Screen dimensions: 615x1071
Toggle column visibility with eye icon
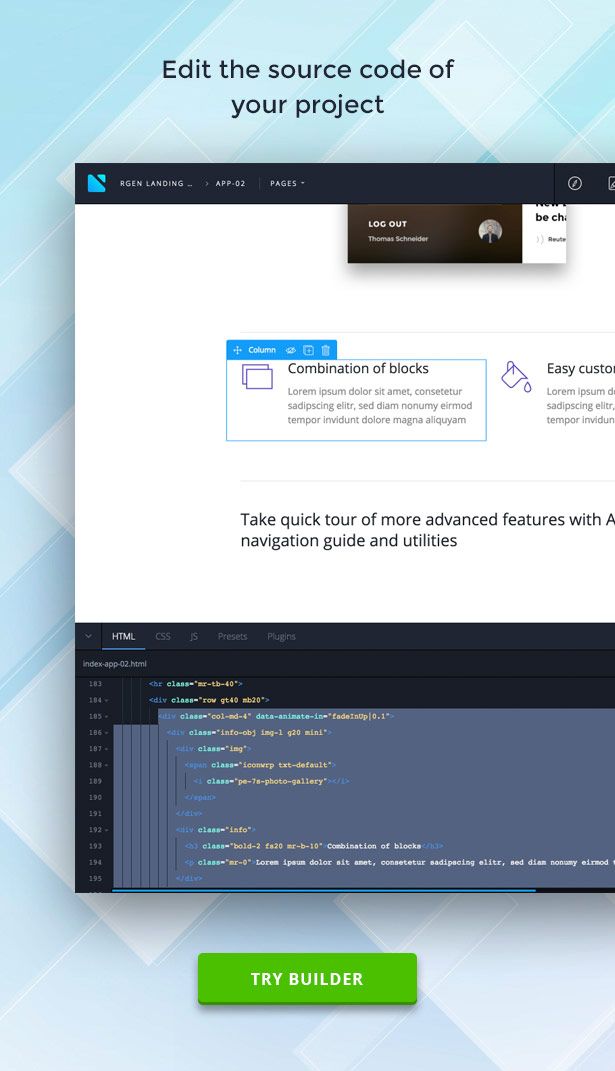(x=291, y=350)
